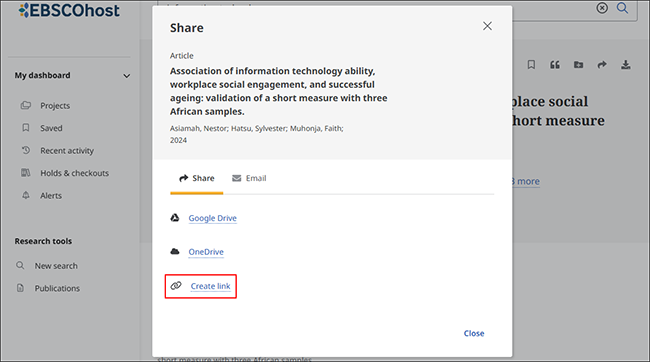The width and height of the screenshot is (650, 362).
Task: Open Recent activity in the sidebar
Action: point(67,151)
